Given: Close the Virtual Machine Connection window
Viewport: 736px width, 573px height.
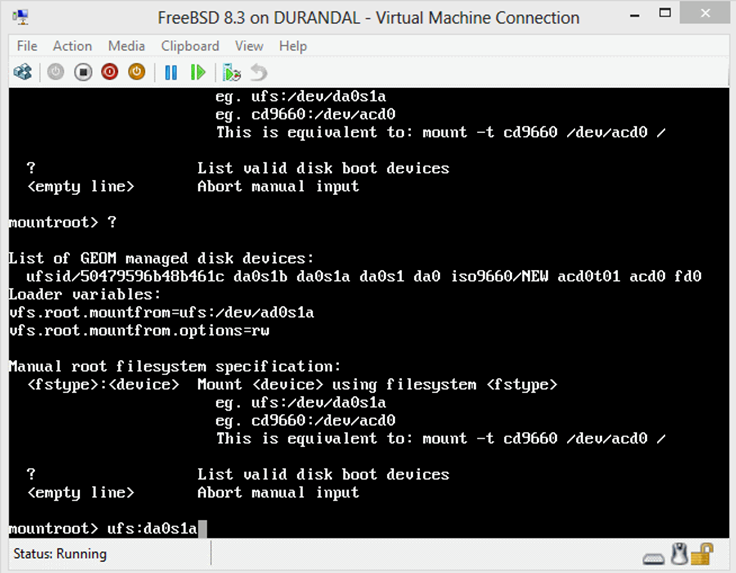Looking at the screenshot, I should [705, 13].
